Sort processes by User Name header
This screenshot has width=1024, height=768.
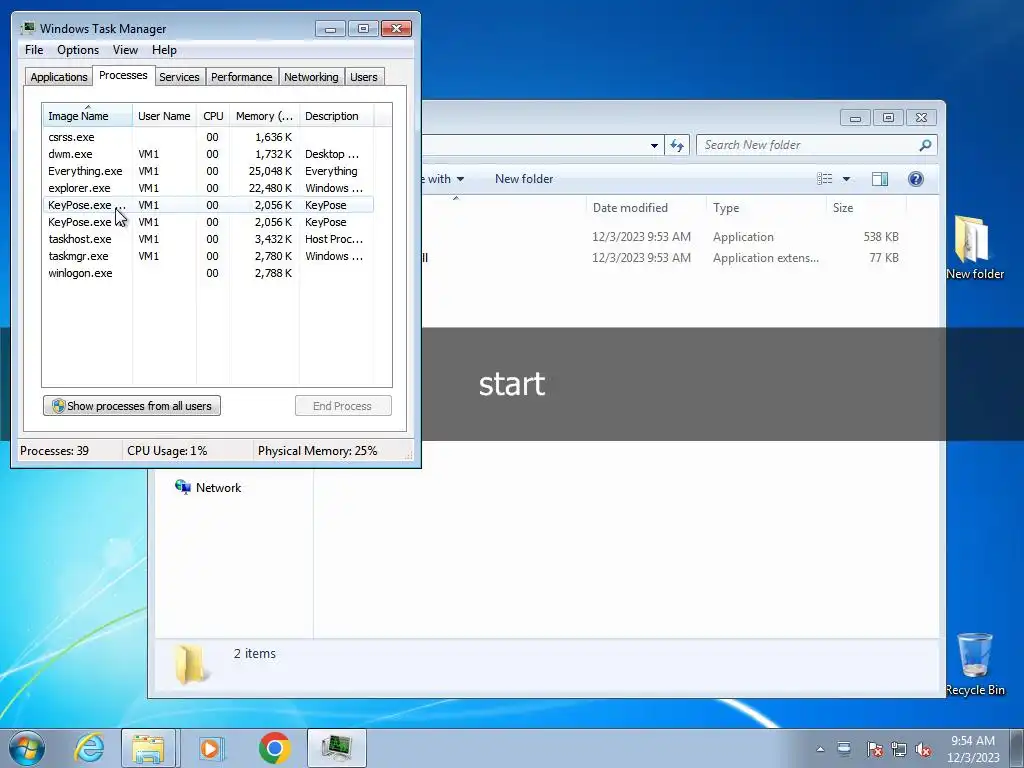pos(164,116)
